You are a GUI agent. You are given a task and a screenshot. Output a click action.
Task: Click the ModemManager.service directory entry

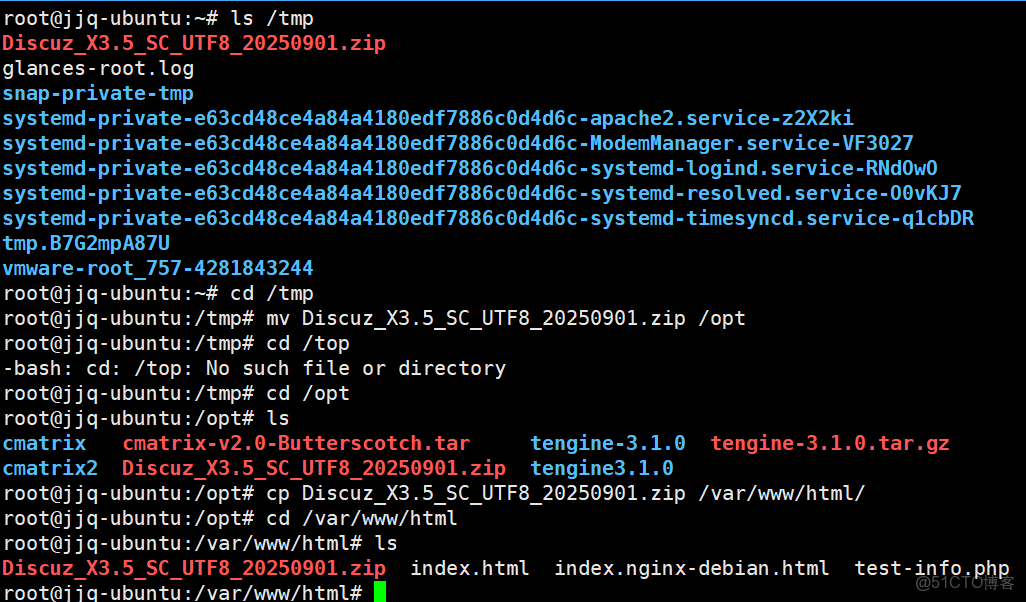coord(458,144)
